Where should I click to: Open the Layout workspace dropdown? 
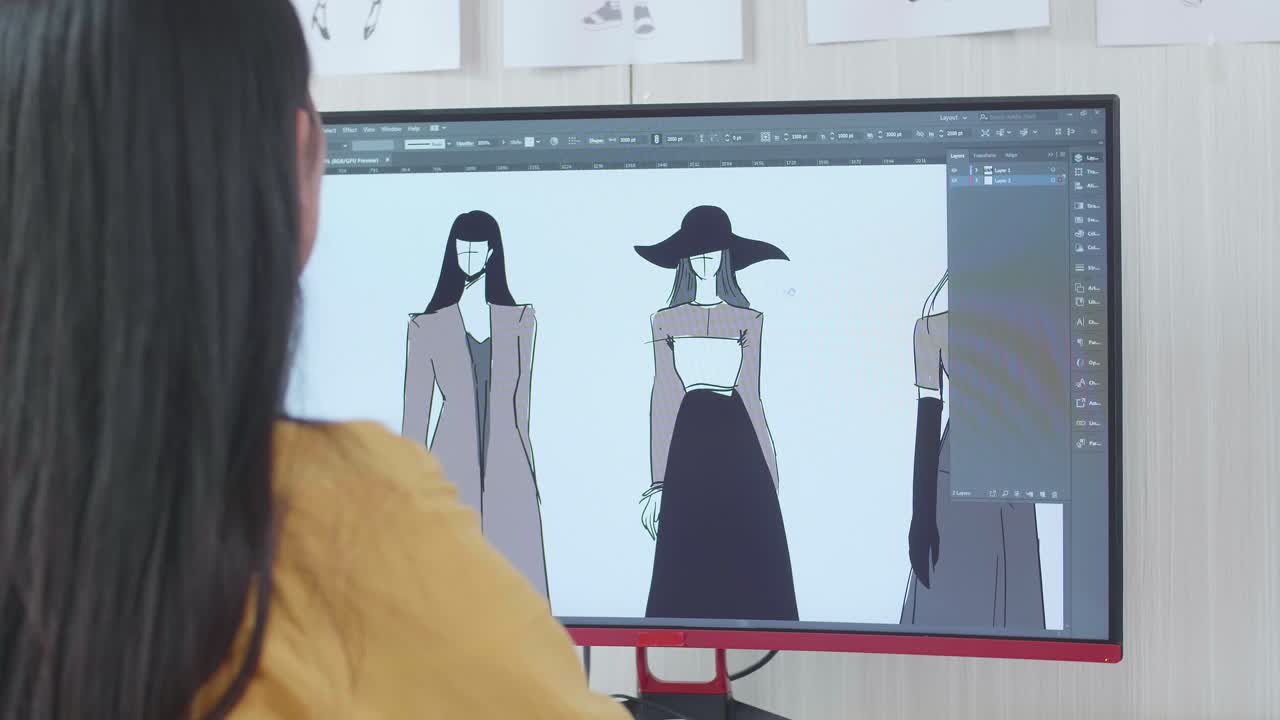point(953,118)
